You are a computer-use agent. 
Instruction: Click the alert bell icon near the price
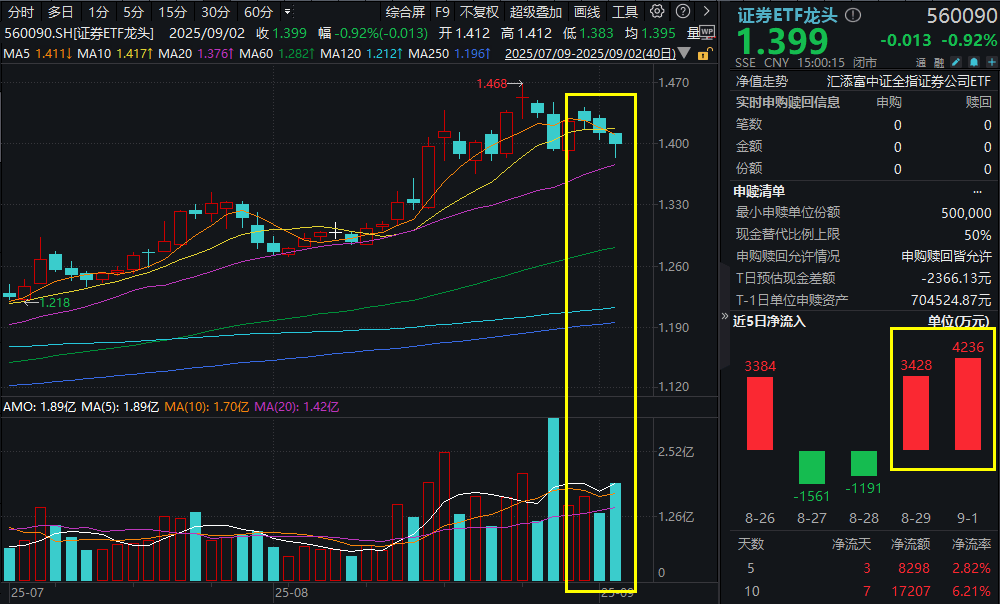pyautogui.click(x=973, y=62)
